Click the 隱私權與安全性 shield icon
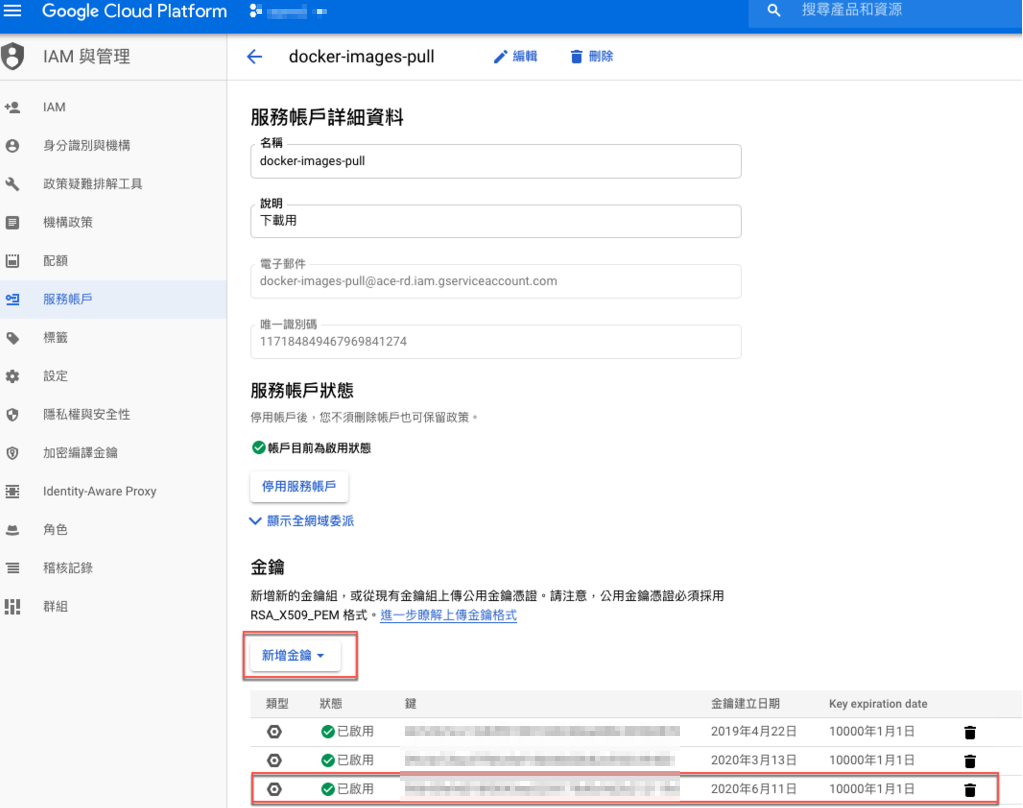The width and height of the screenshot is (1023, 808). click(12, 414)
